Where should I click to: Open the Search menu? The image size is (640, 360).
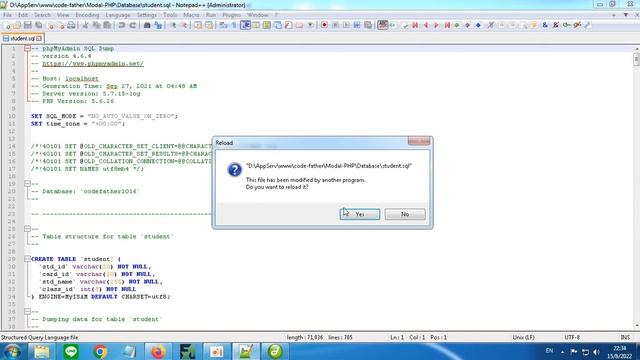42,15
